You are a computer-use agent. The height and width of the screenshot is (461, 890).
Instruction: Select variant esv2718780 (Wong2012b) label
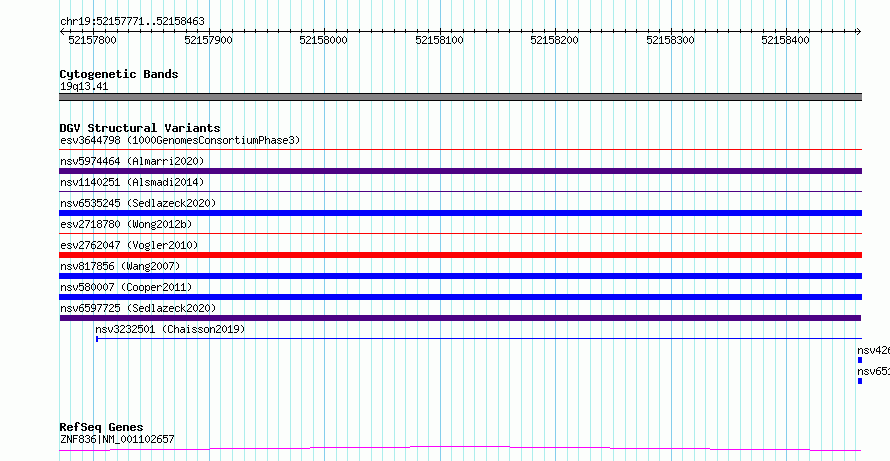coord(126,224)
